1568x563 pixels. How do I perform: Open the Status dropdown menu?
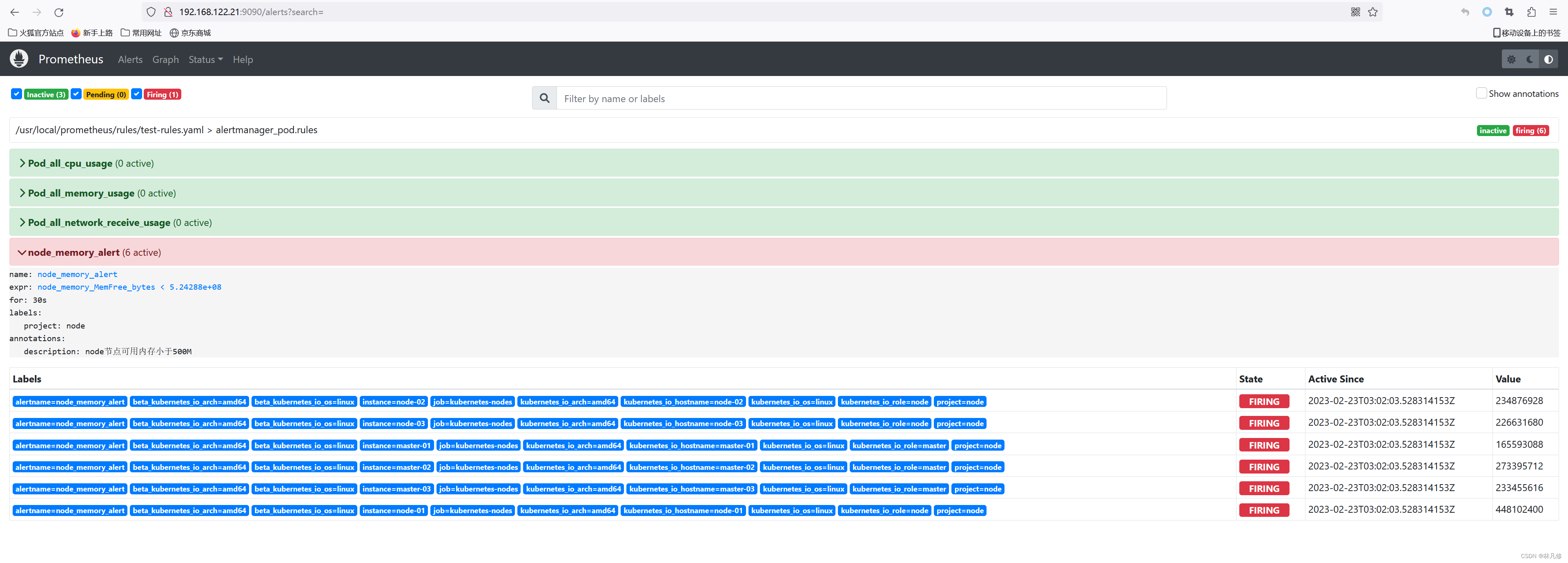pos(206,60)
